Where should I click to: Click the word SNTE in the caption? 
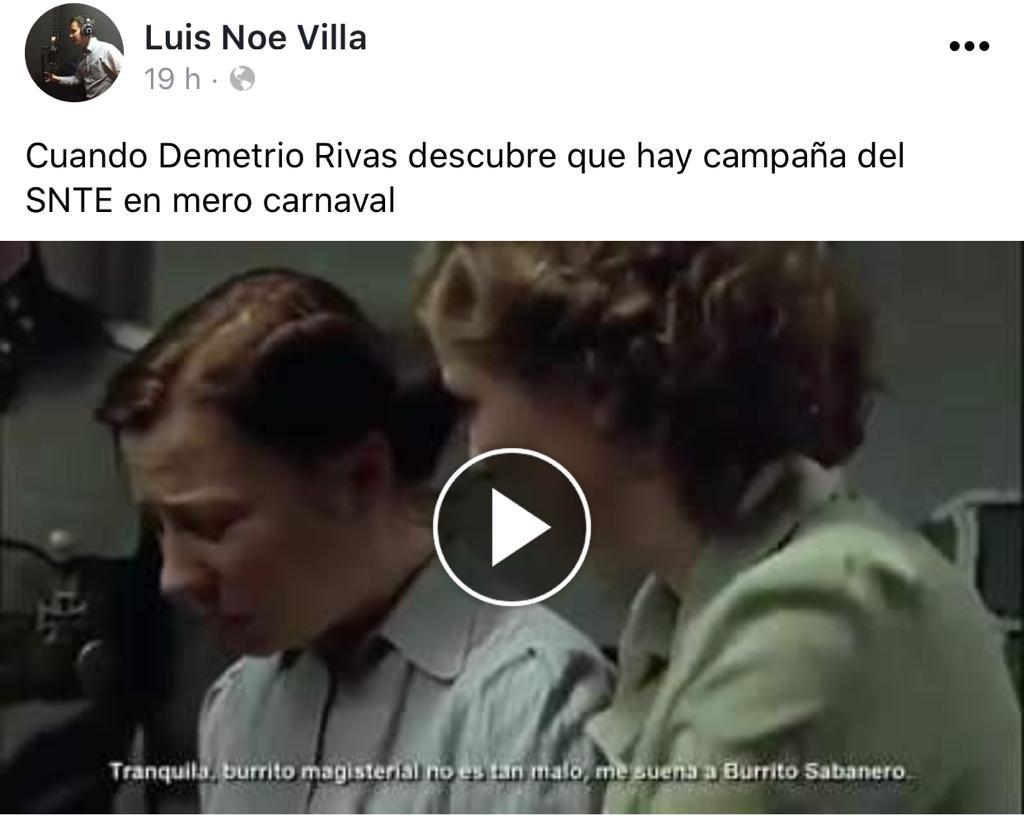coord(69,201)
